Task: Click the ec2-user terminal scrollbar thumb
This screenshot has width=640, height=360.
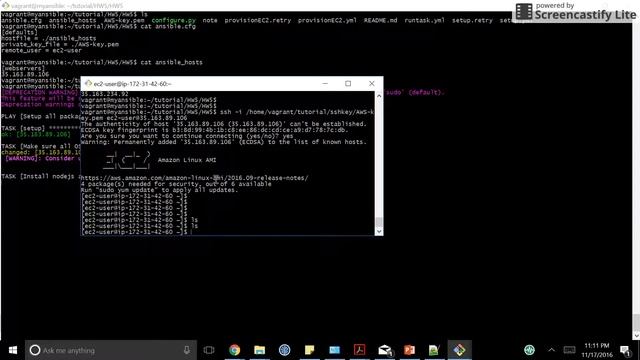Action: tap(379, 222)
